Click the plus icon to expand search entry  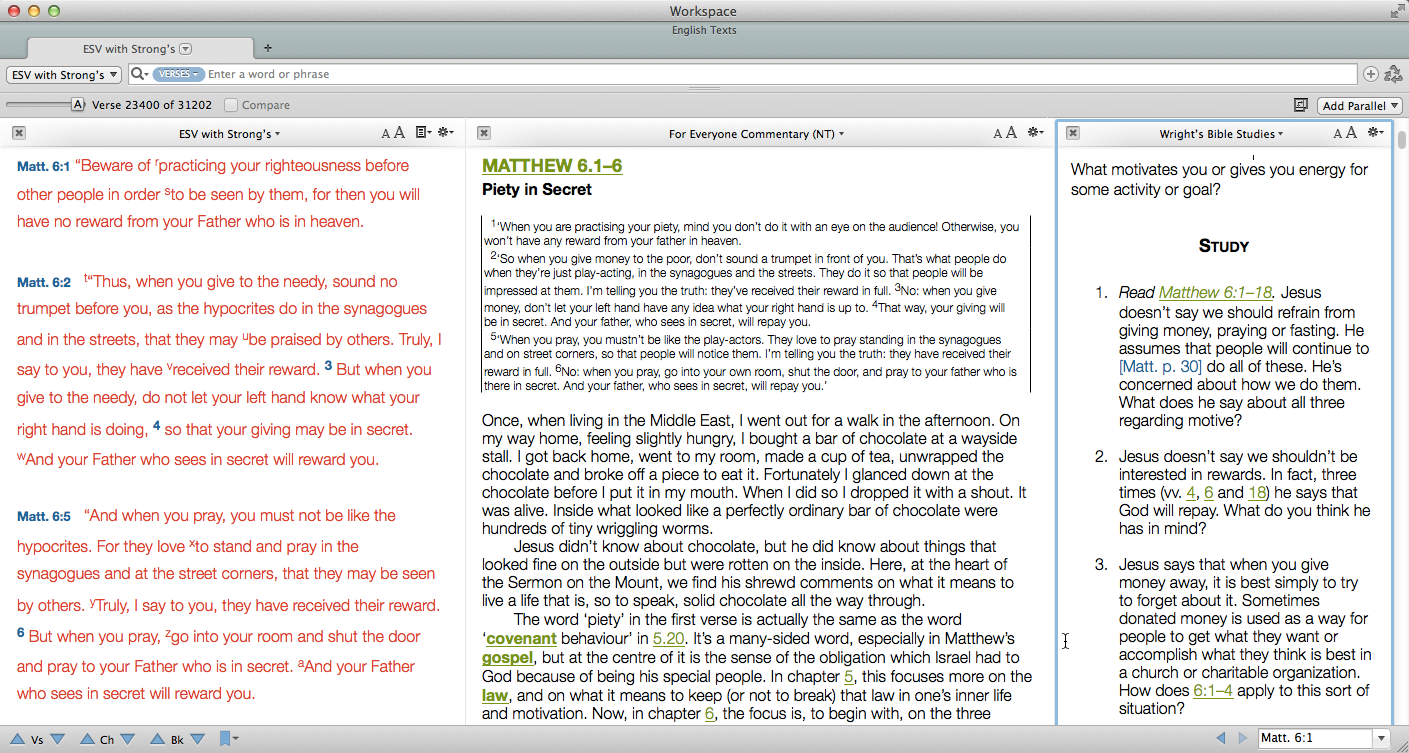(x=1370, y=74)
